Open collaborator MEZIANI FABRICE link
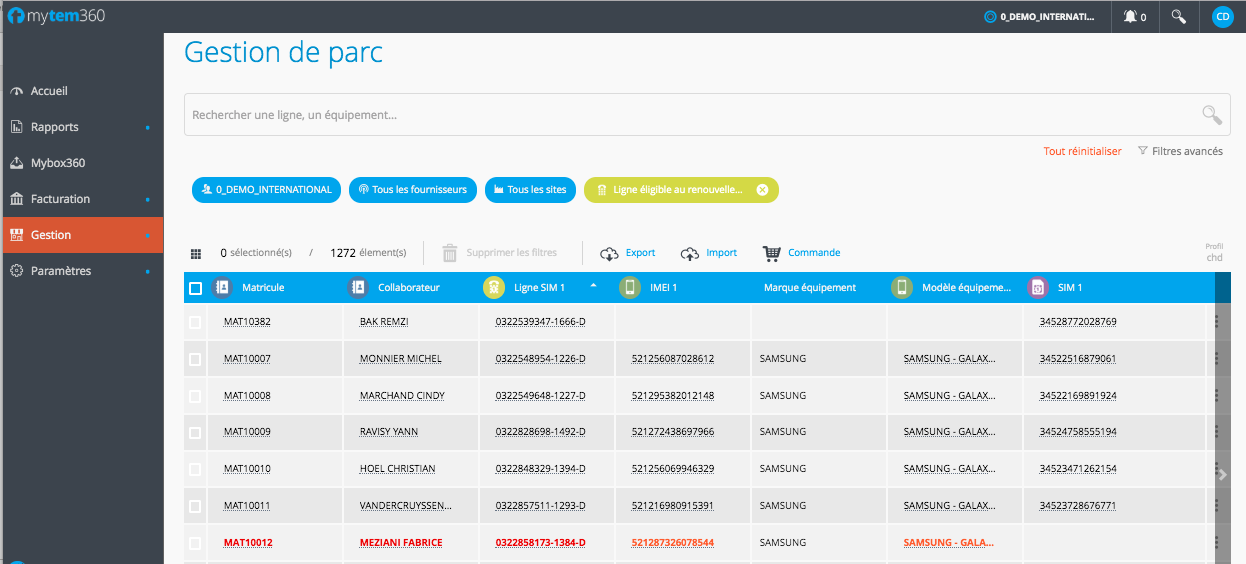This screenshot has height=564, width=1246. pos(400,543)
